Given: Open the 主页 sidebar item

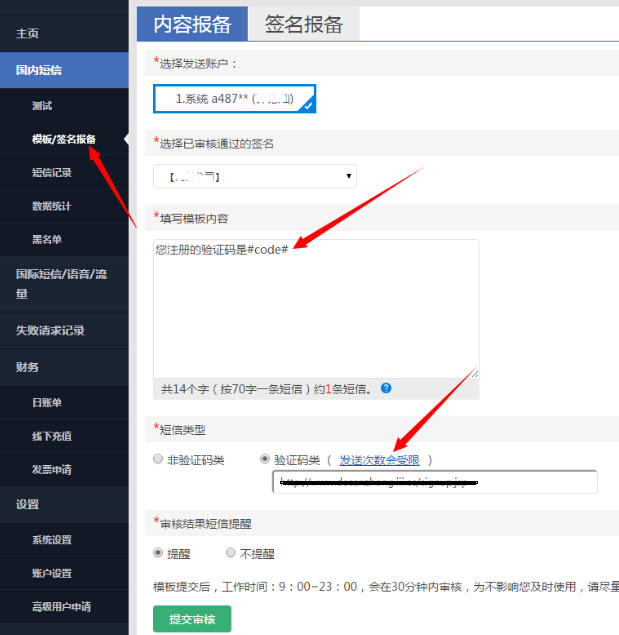Looking at the screenshot, I should [x=28, y=33].
